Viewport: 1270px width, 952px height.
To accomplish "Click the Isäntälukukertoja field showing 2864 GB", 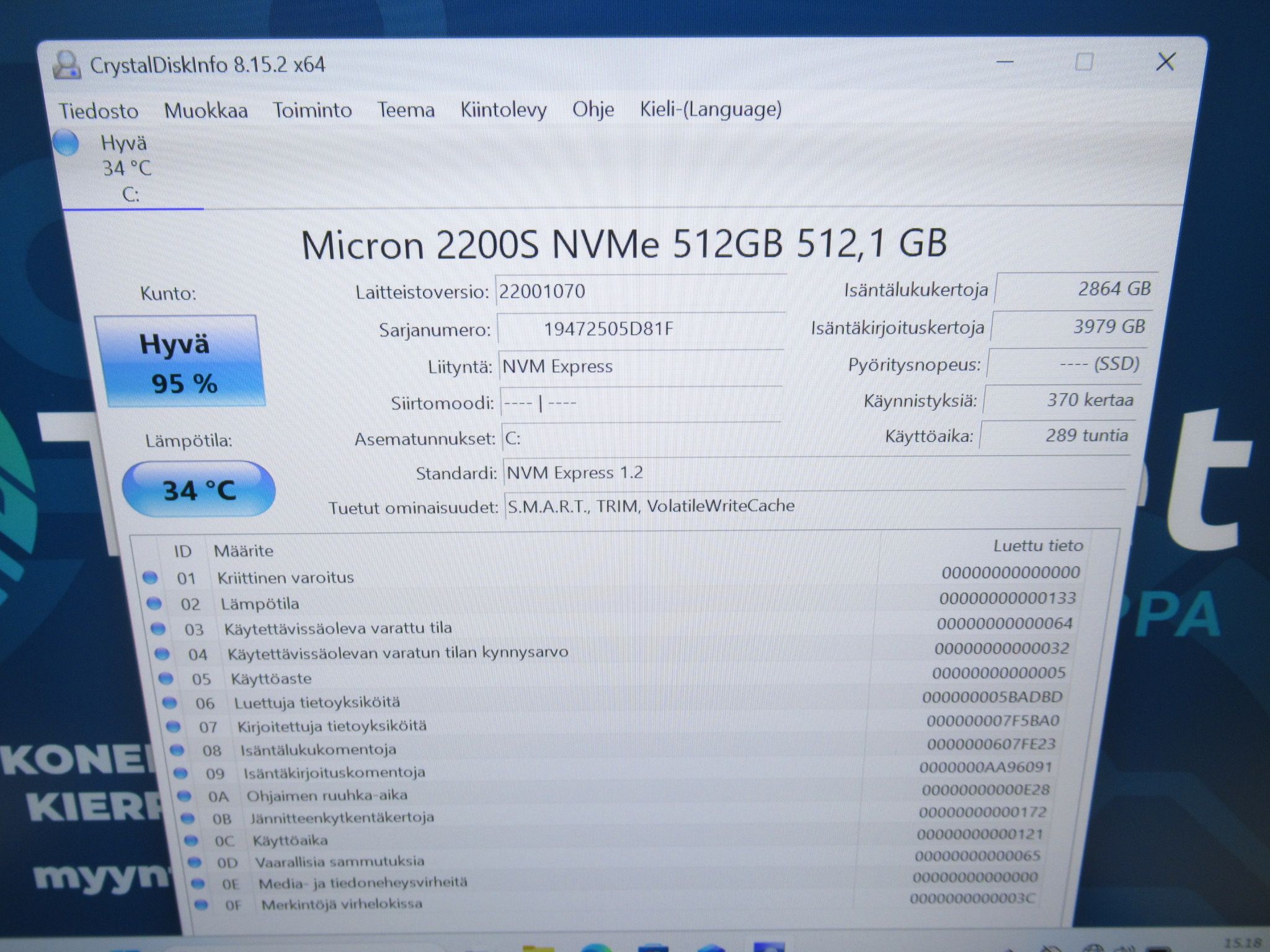I will click(x=1077, y=288).
